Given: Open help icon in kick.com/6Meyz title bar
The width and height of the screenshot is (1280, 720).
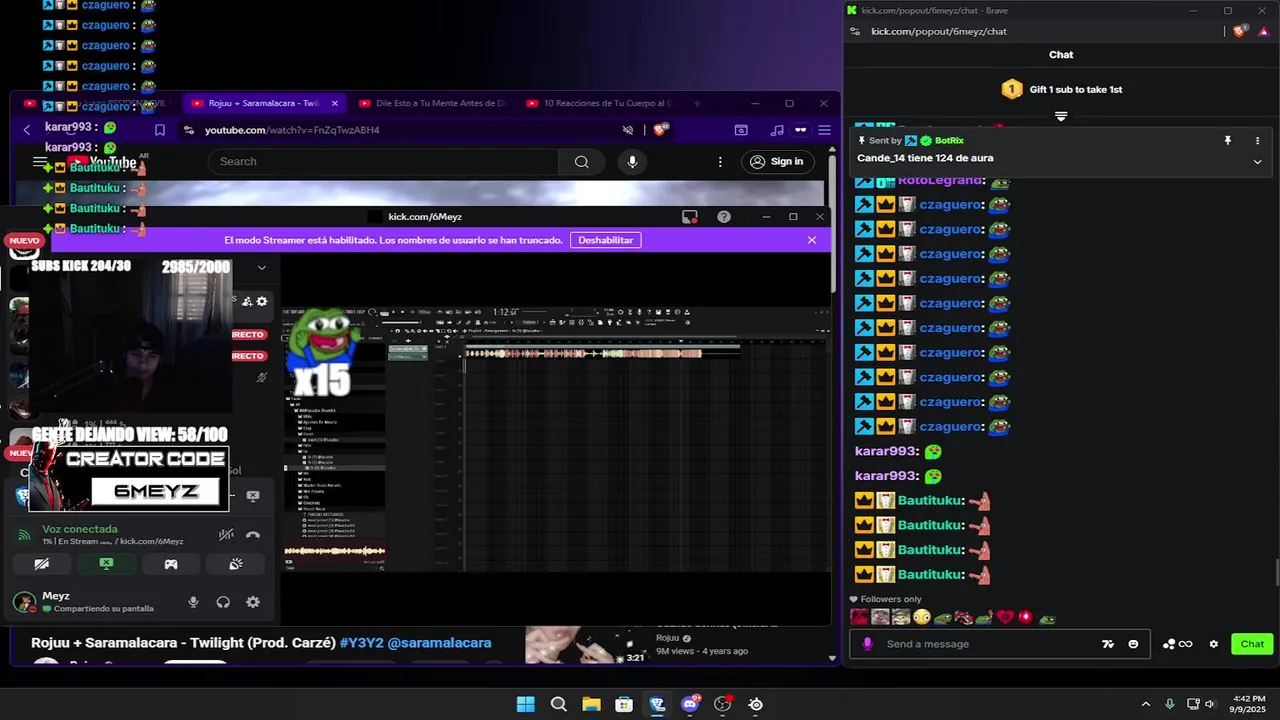Looking at the screenshot, I should click(x=724, y=217).
